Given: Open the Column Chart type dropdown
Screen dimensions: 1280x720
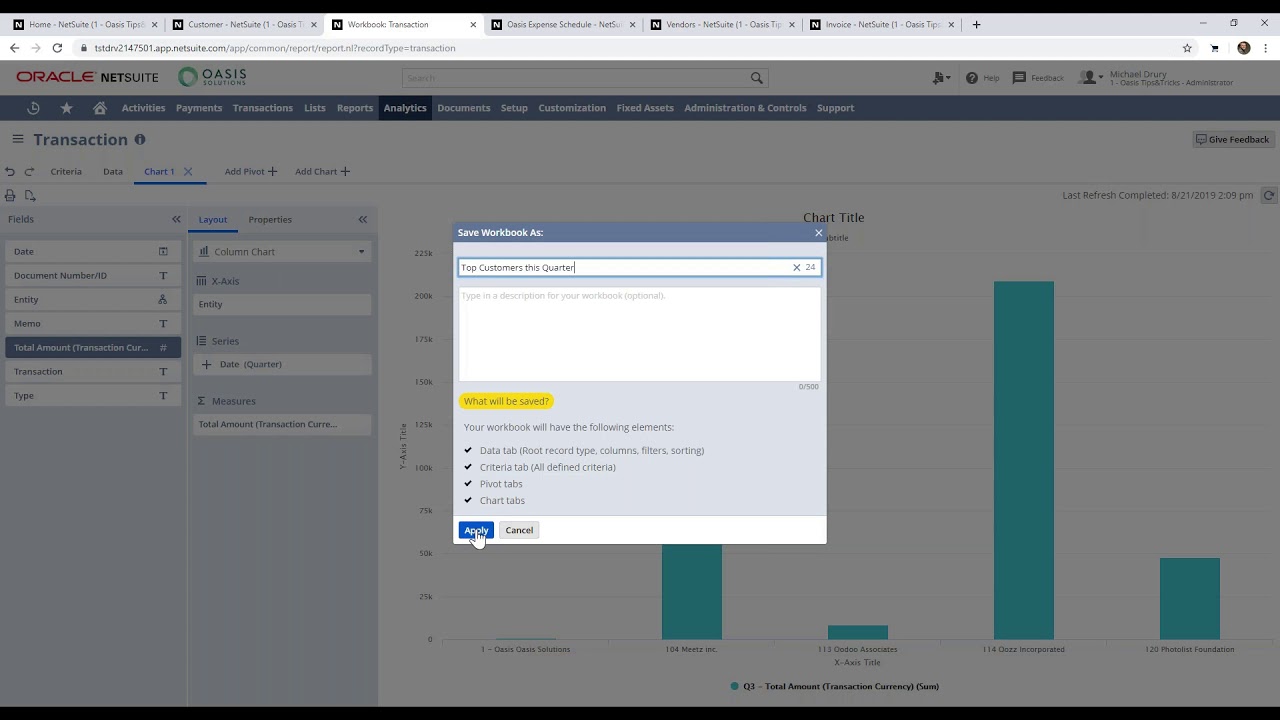Looking at the screenshot, I should (x=282, y=252).
